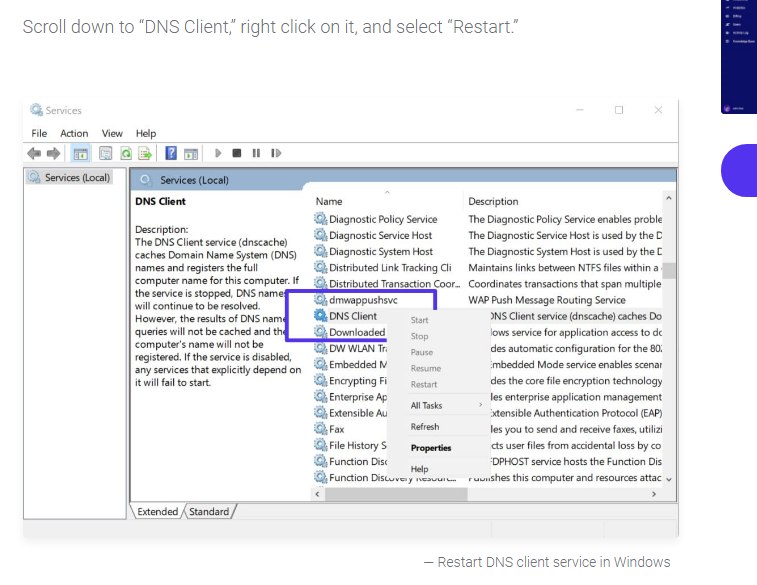Click the vertical scrollbar thumb
The image size is (757, 585).
[669, 270]
